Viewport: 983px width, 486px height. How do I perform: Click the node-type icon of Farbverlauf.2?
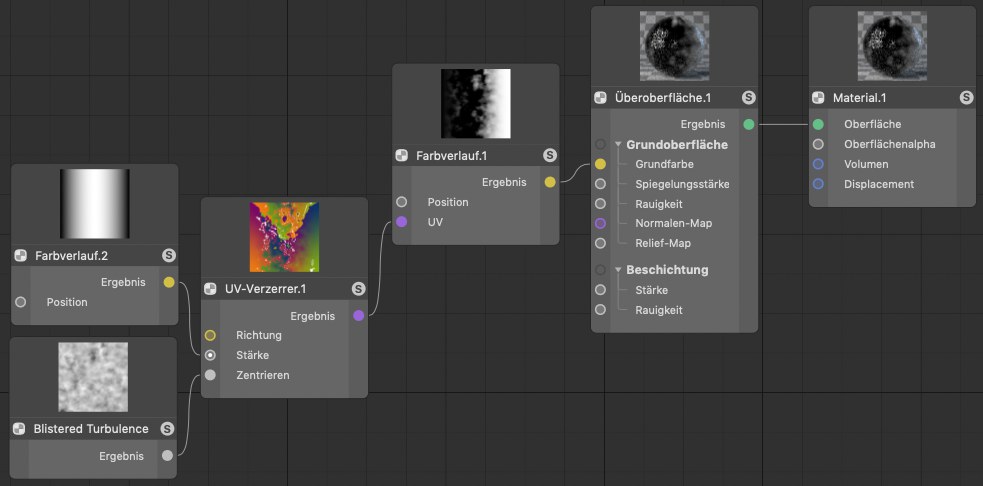[21, 255]
